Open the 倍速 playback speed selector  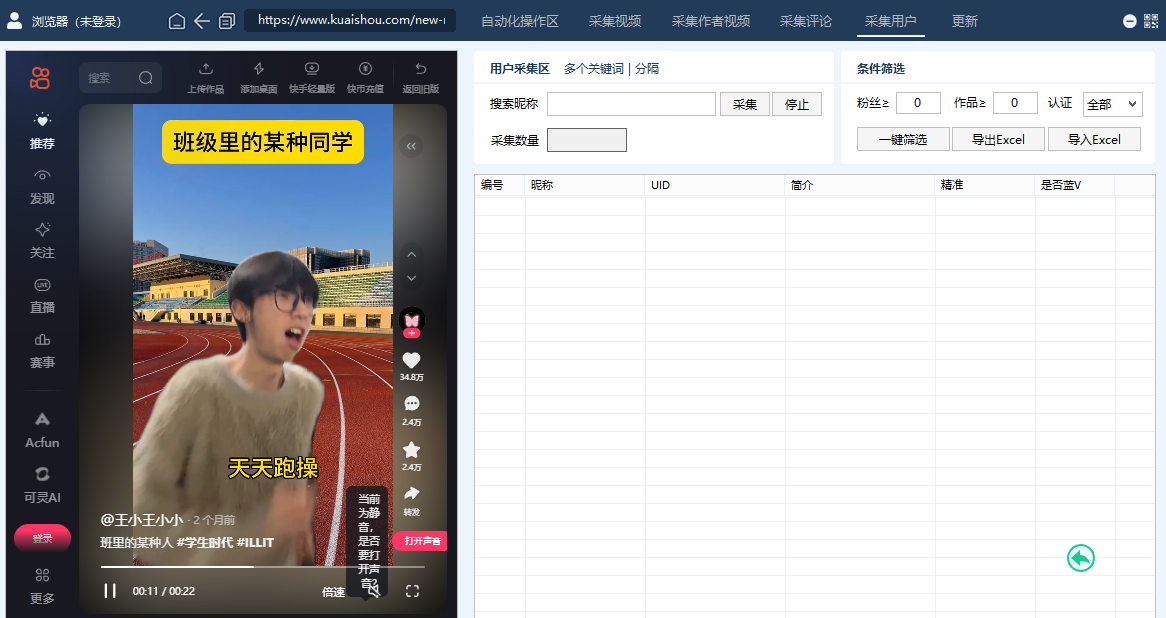[x=335, y=591]
